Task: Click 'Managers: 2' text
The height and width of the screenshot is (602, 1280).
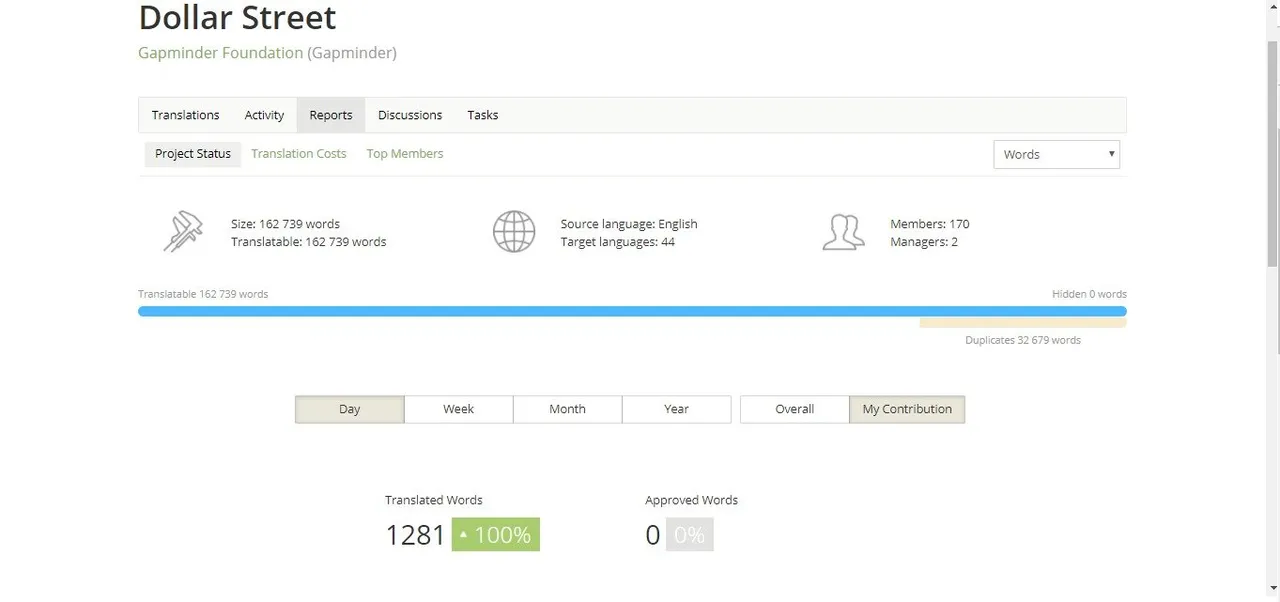Action: click(x=924, y=242)
